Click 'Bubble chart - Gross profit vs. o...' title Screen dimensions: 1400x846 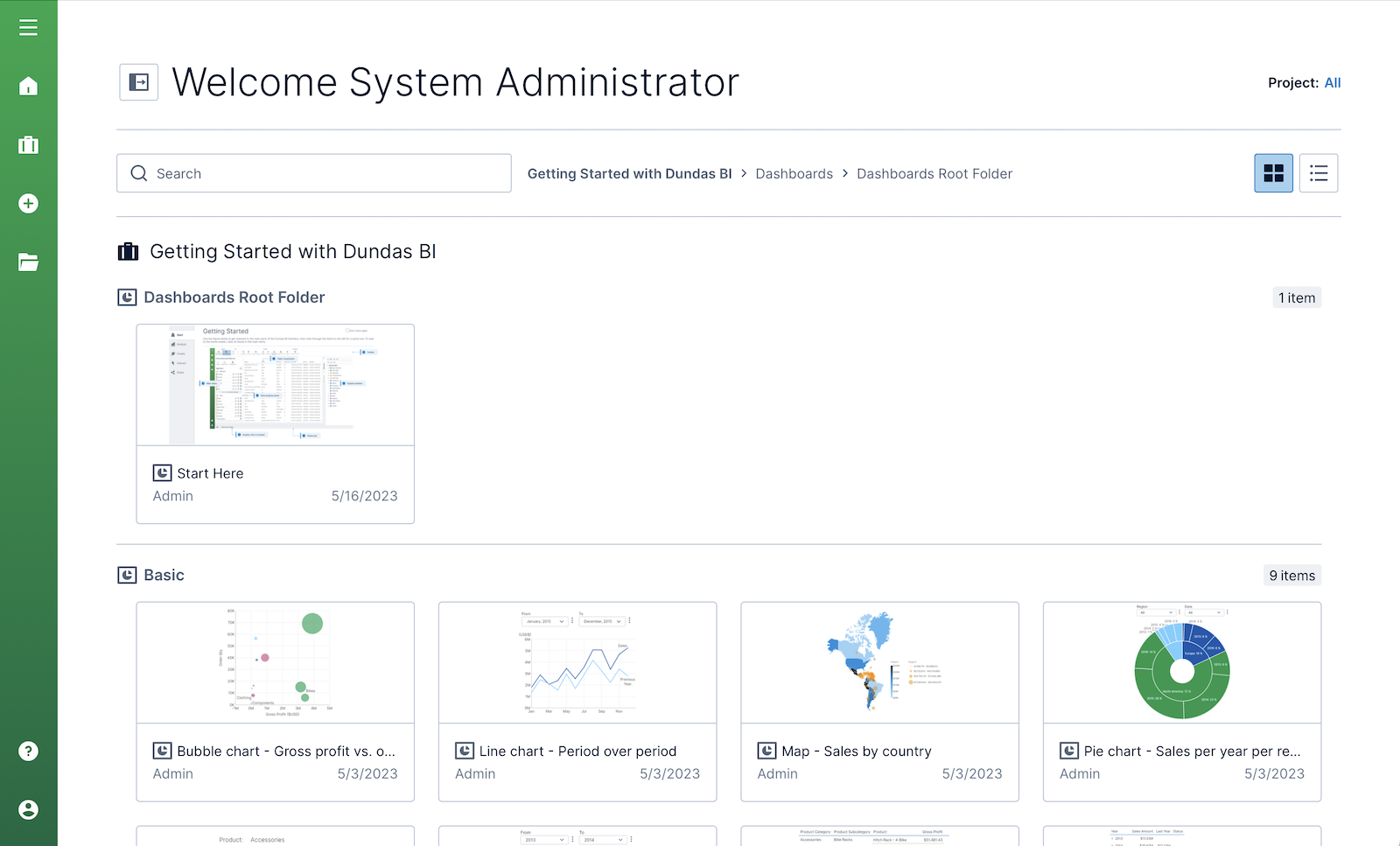point(286,752)
